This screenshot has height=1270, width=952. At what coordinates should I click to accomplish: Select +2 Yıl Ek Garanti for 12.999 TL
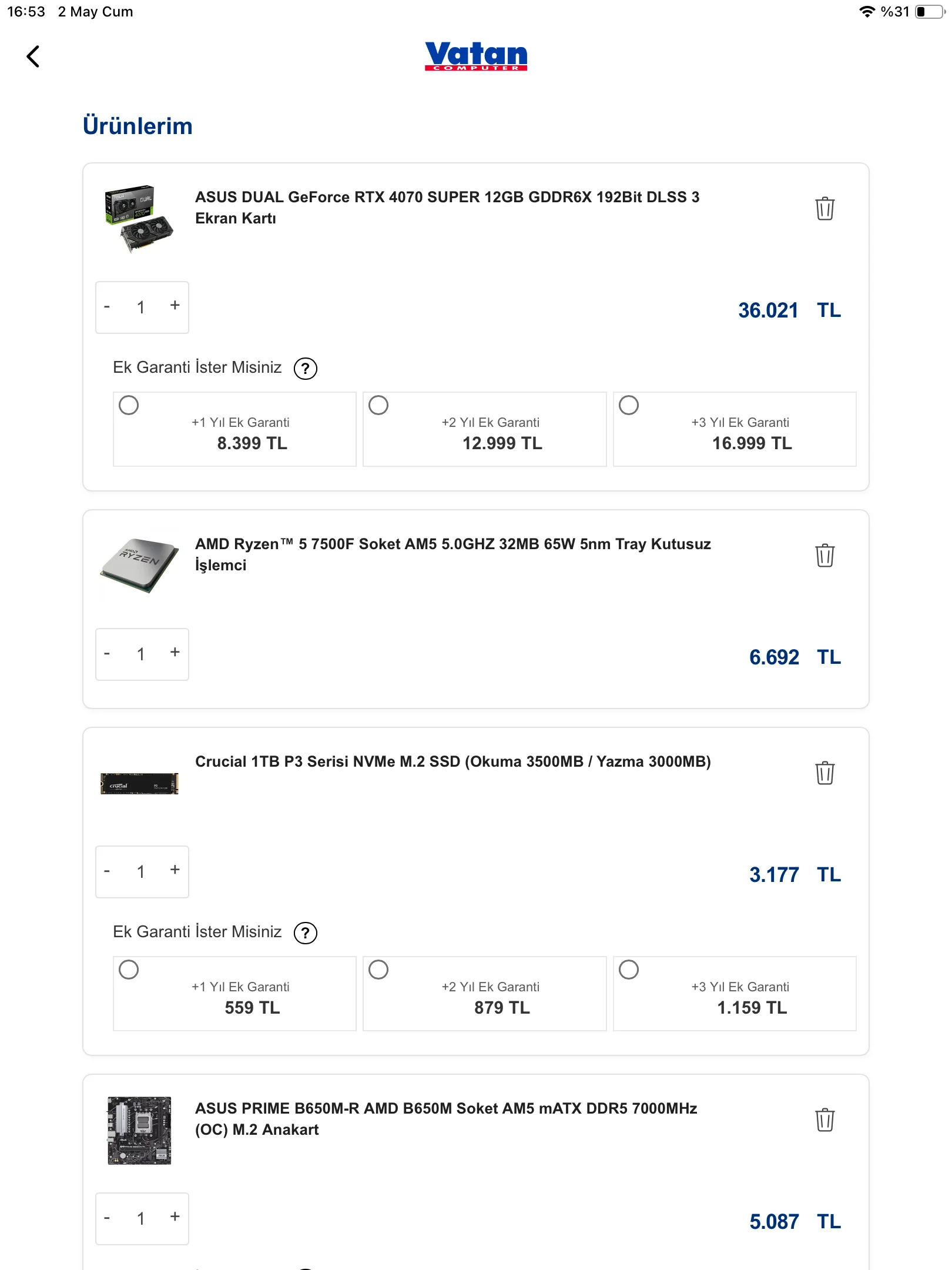coord(378,405)
